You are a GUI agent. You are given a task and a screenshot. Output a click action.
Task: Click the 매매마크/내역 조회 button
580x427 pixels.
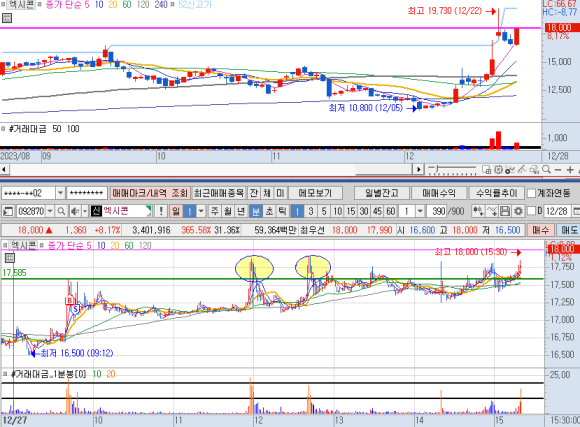150,193
